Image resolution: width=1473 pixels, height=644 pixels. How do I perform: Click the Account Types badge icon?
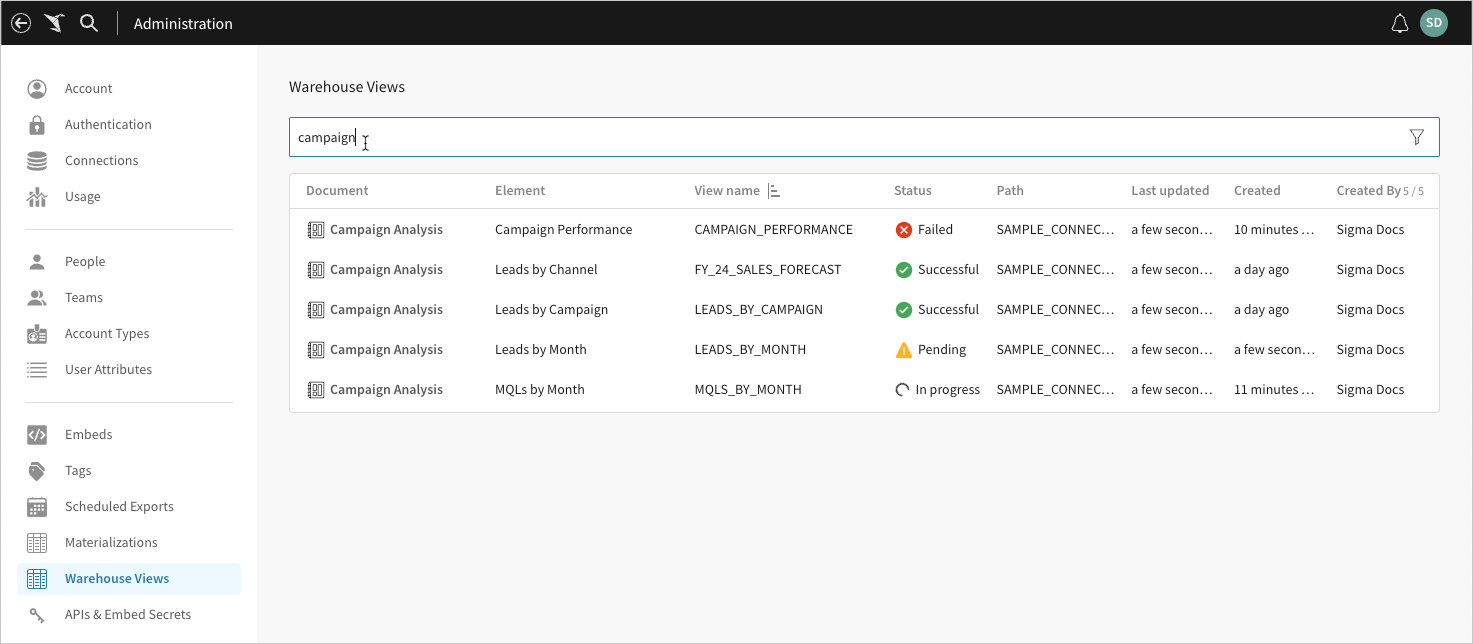click(37, 334)
